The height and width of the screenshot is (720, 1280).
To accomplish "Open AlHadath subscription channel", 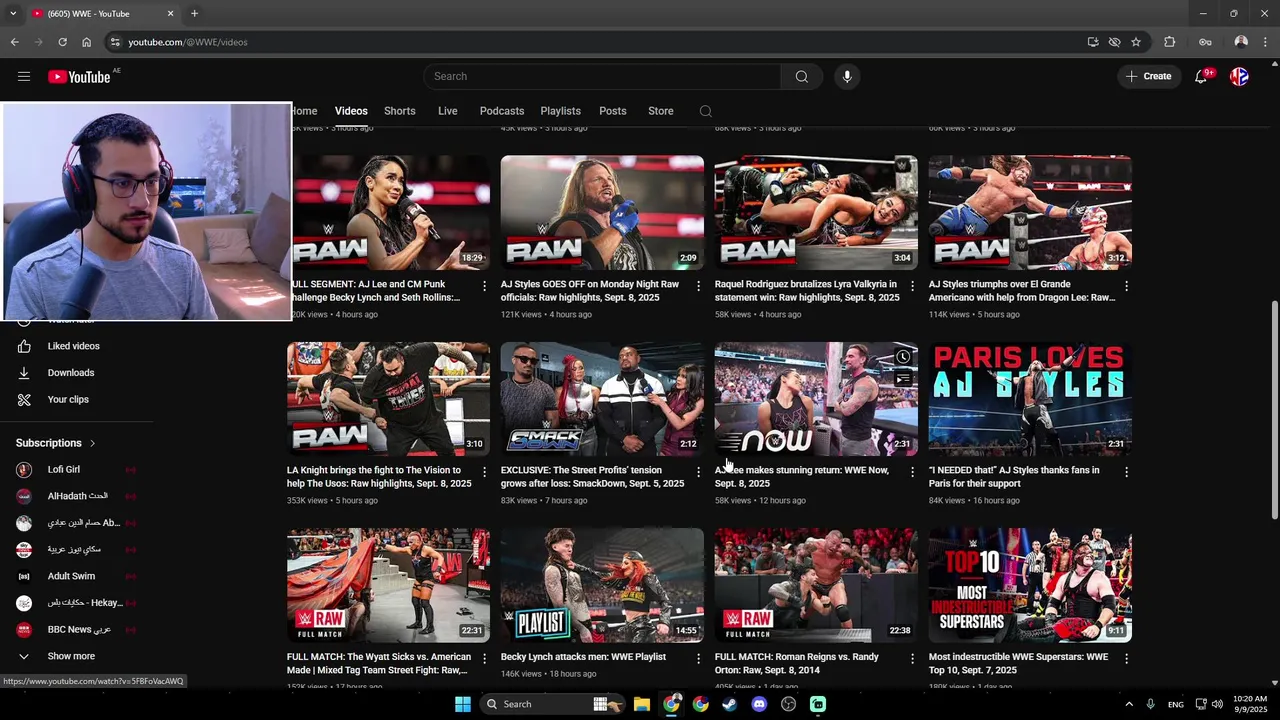I will click(76, 496).
